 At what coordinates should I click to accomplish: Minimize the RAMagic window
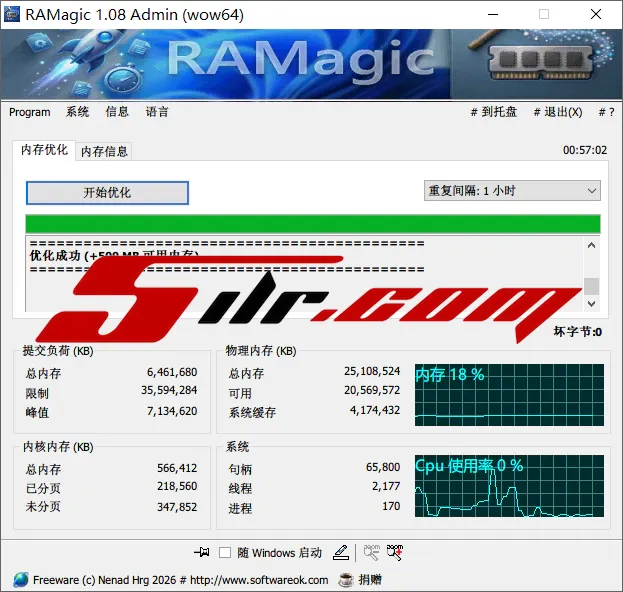coord(493,14)
